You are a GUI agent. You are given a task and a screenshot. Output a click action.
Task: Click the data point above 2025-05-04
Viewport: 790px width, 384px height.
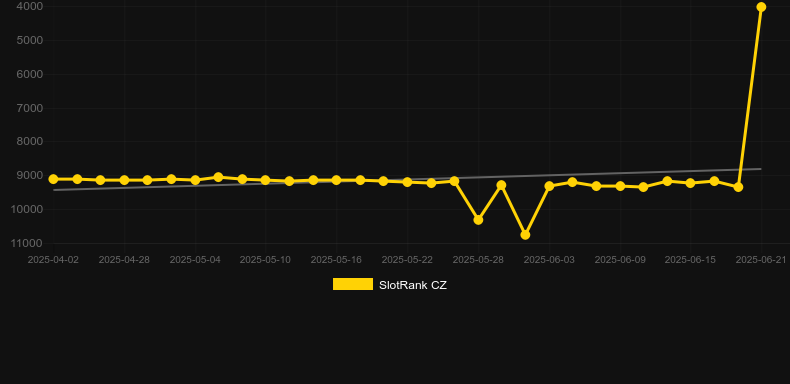195,180
